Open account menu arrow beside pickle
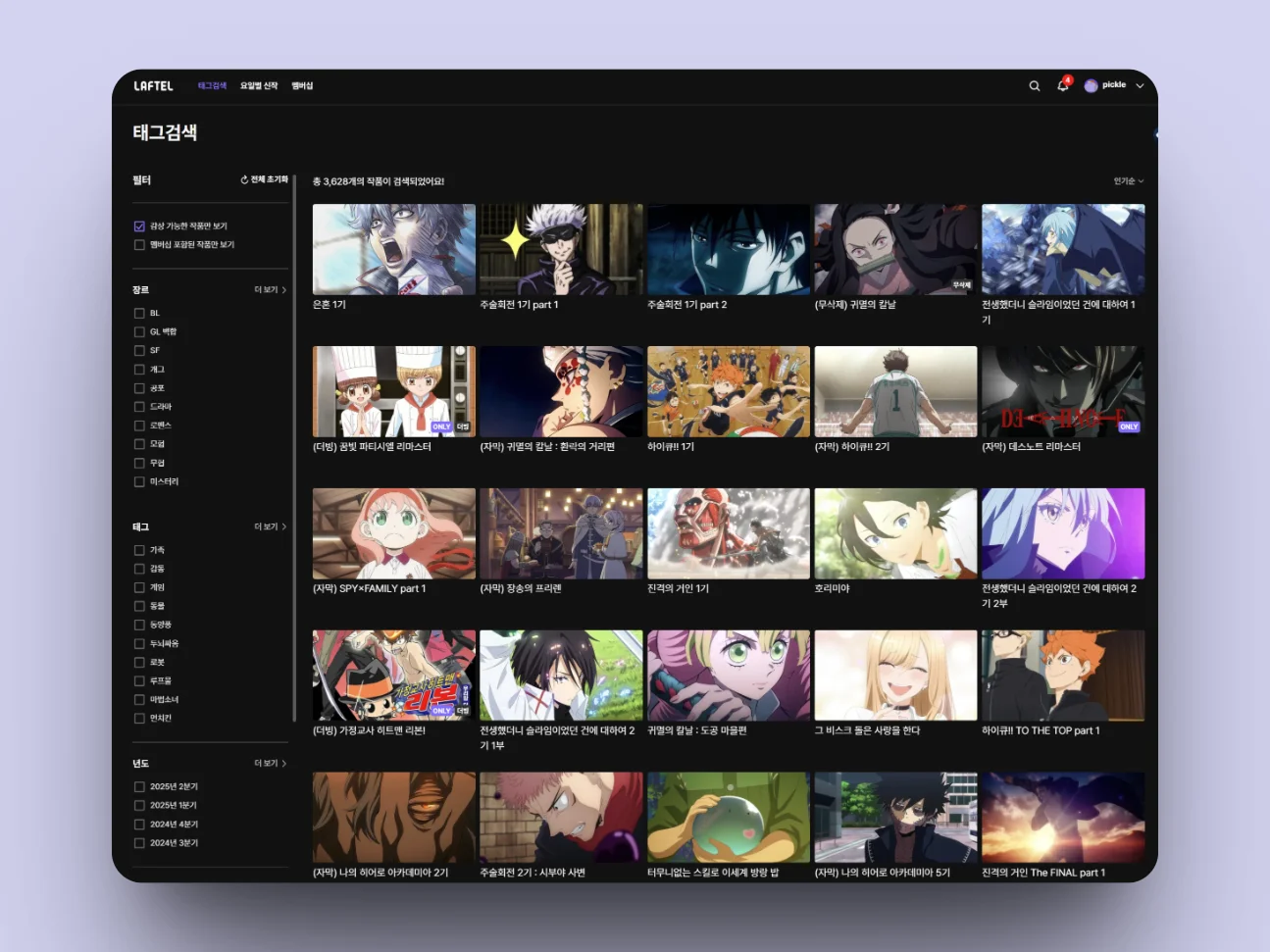1270x952 pixels. coord(1140,86)
